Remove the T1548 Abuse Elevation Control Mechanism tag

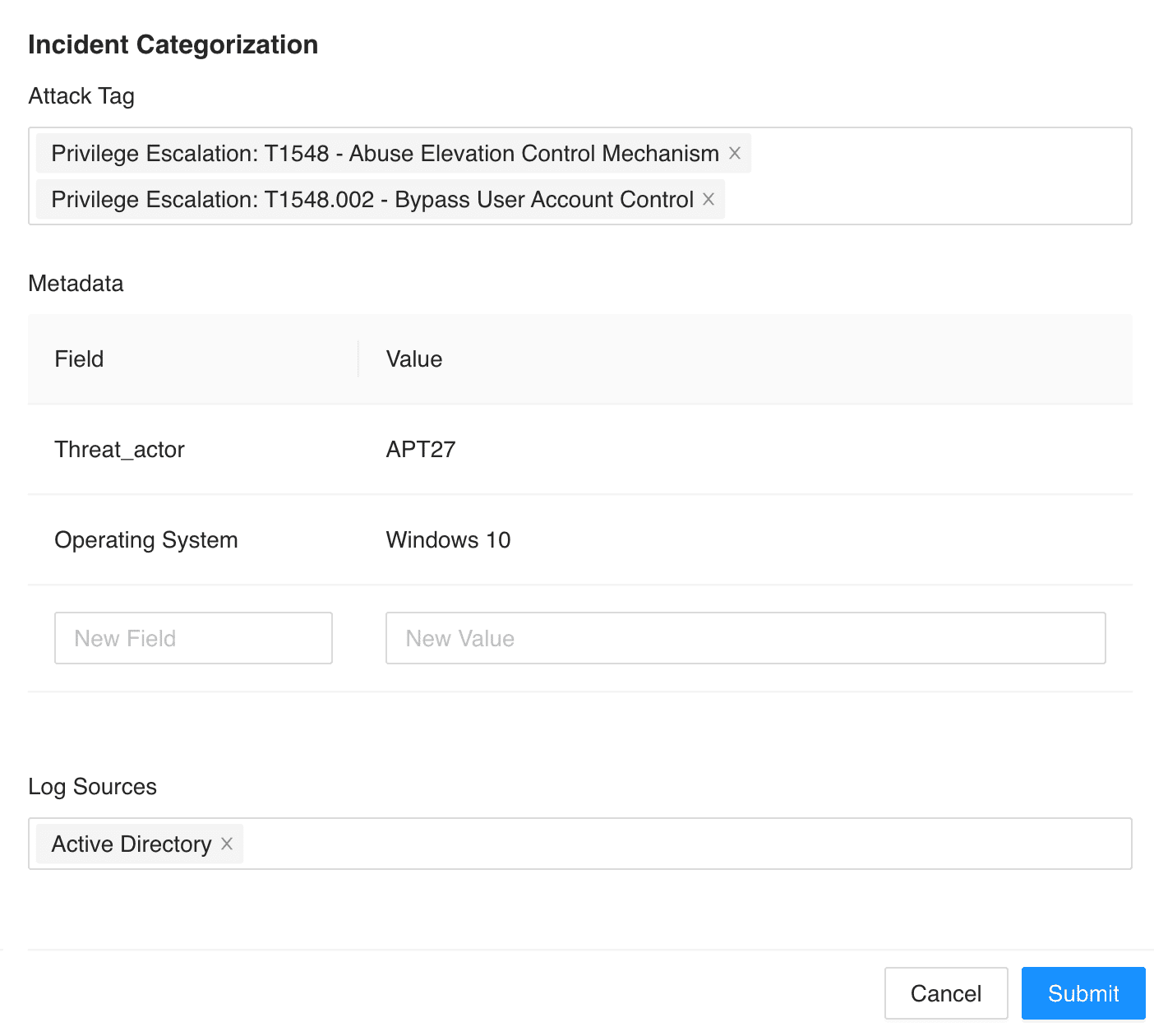735,153
